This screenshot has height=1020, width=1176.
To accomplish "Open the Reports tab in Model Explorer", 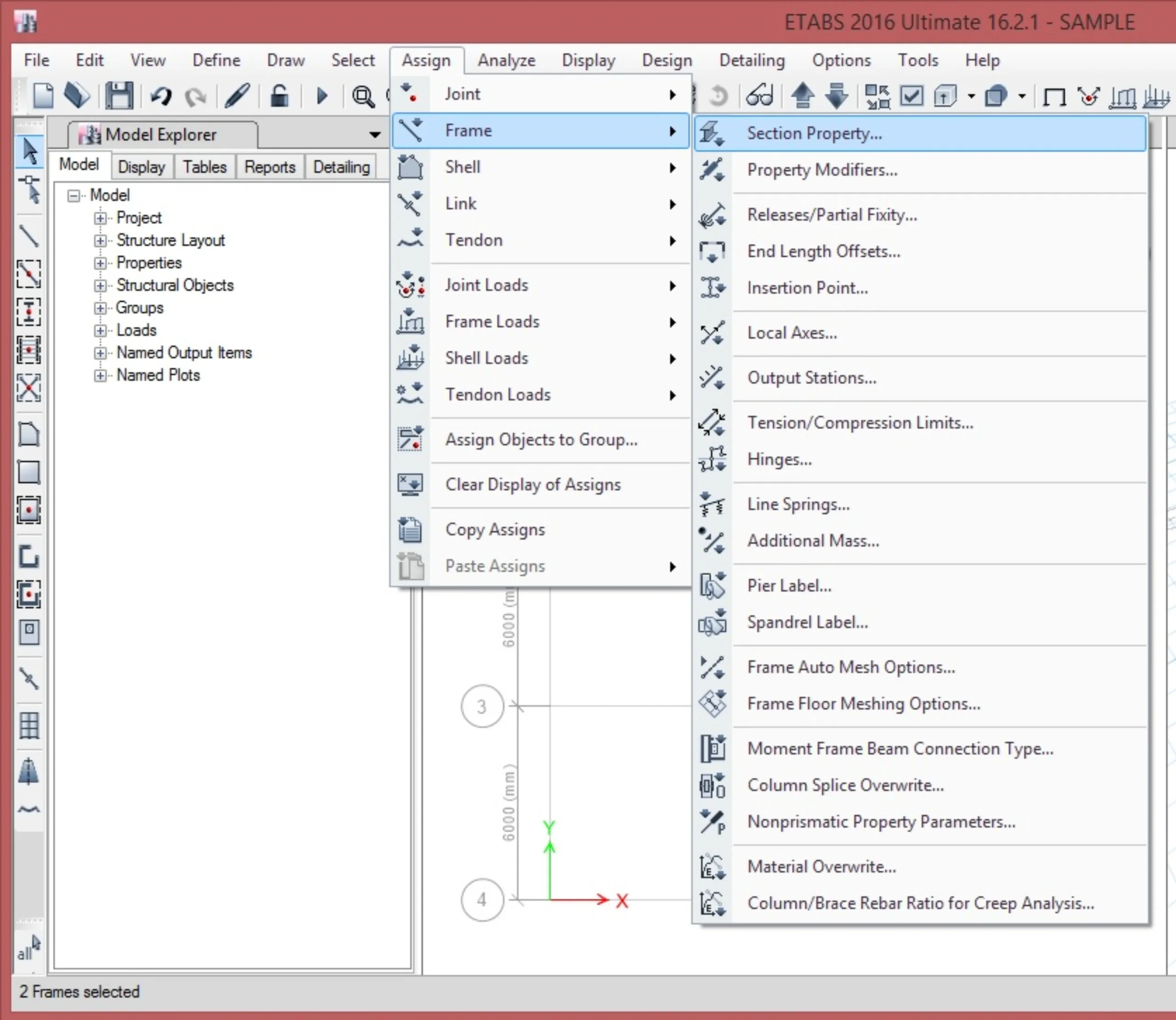I will pos(270,167).
